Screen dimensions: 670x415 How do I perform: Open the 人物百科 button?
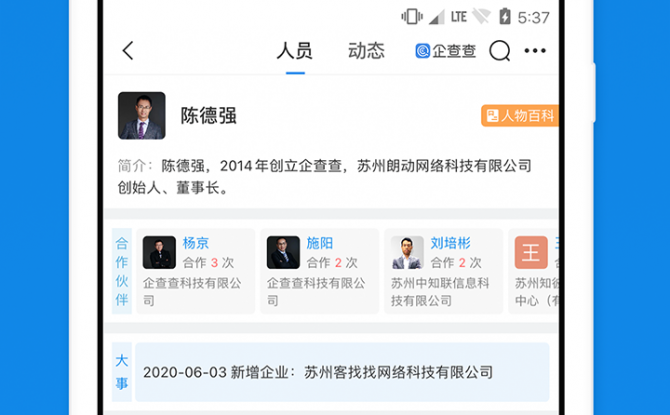click(520, 115)
